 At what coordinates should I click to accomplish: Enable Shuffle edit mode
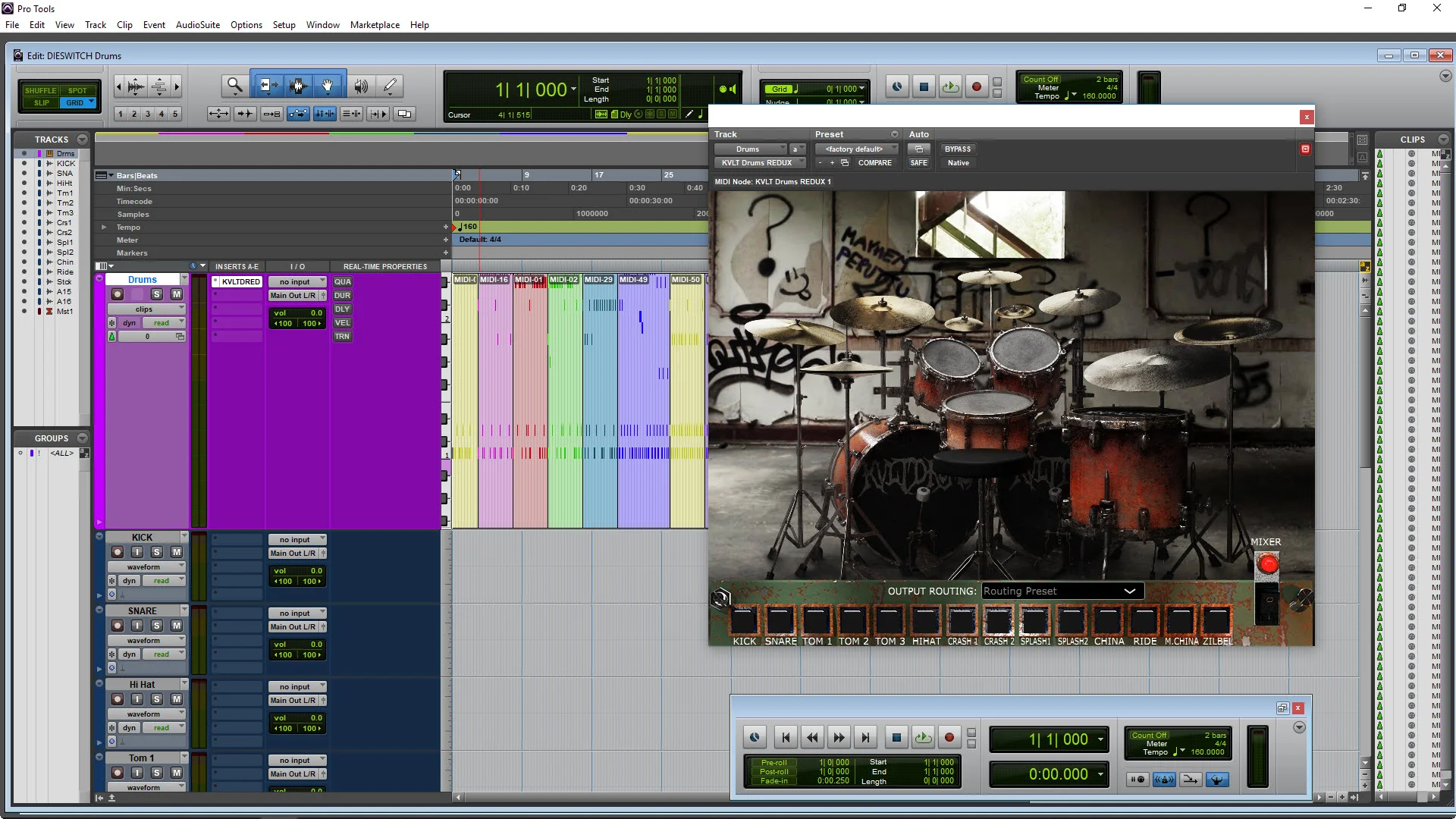tap(40, 90)
